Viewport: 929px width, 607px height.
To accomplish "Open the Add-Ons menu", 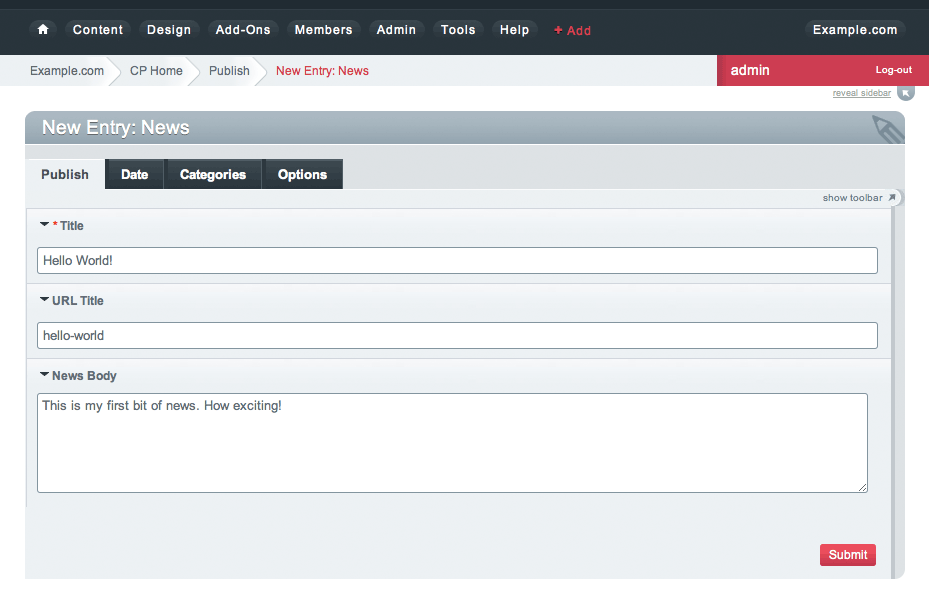I will coord(242,30).
